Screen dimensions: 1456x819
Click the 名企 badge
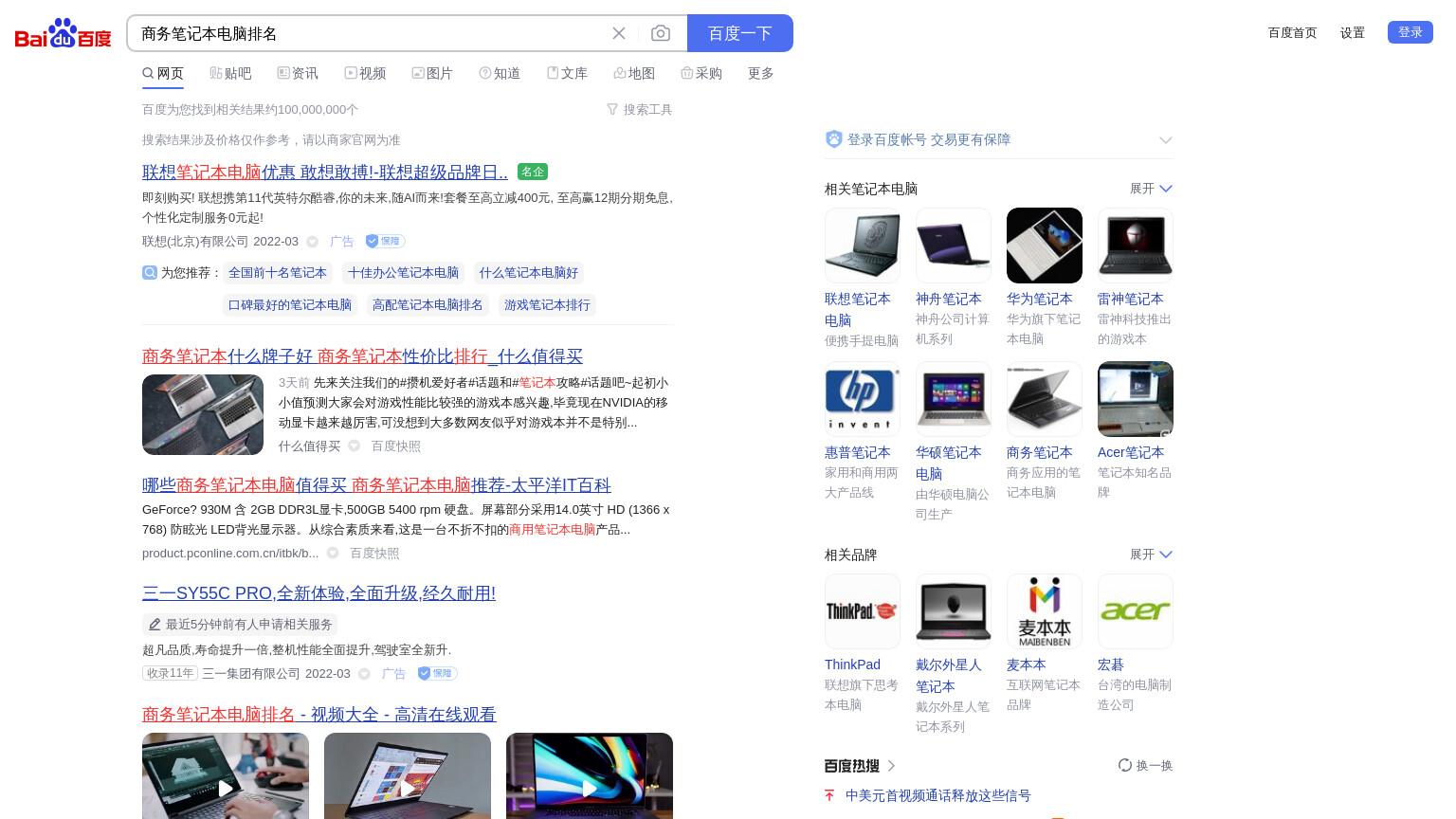click(x=533, y=172)
